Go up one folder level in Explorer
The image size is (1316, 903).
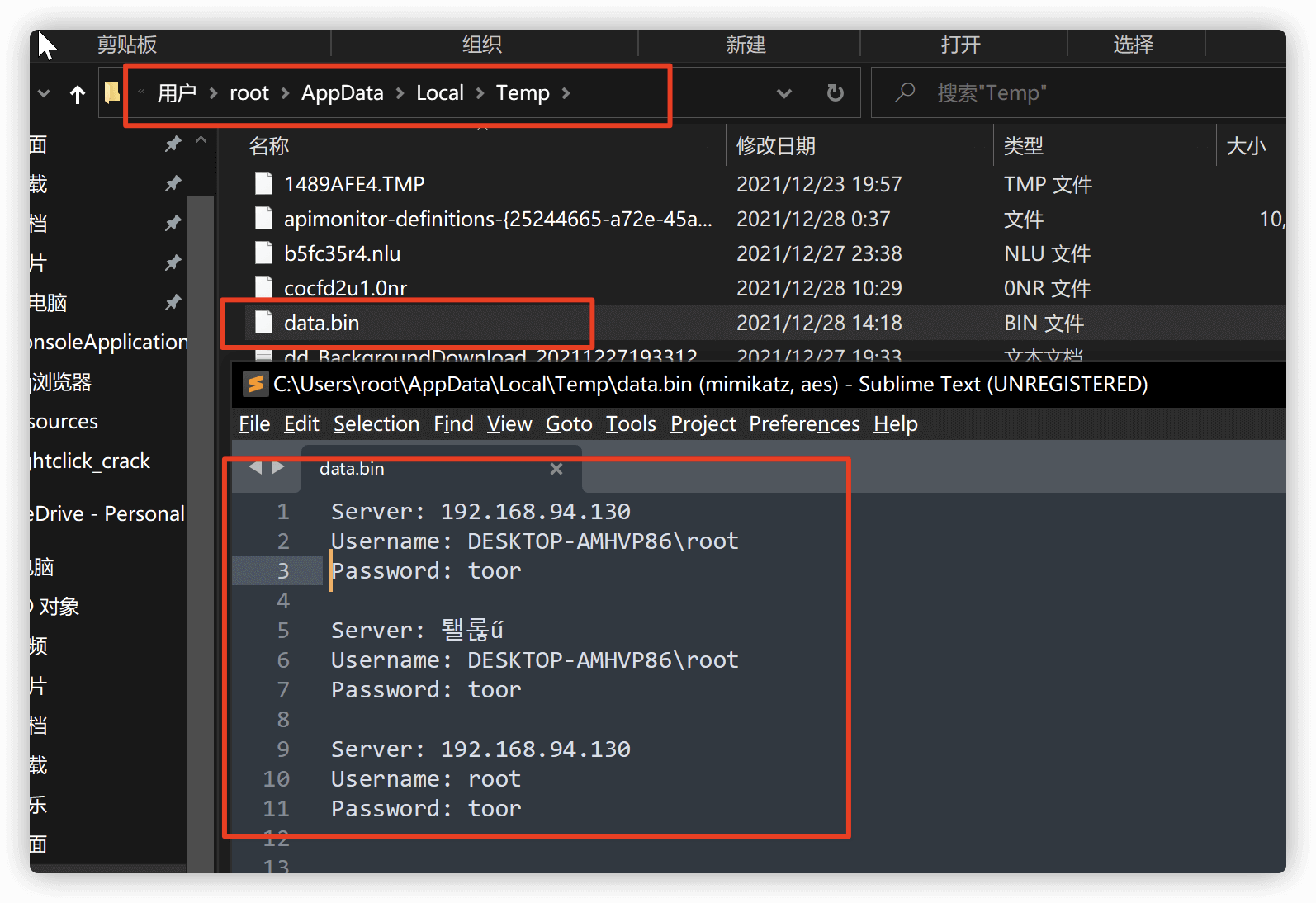(78, 94)
